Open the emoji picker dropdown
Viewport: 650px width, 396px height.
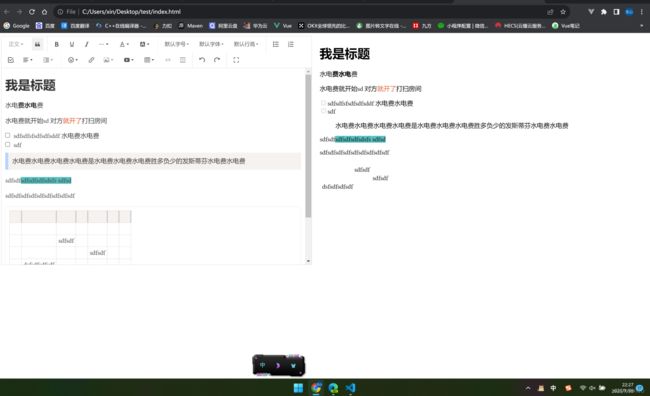[73, 60]
